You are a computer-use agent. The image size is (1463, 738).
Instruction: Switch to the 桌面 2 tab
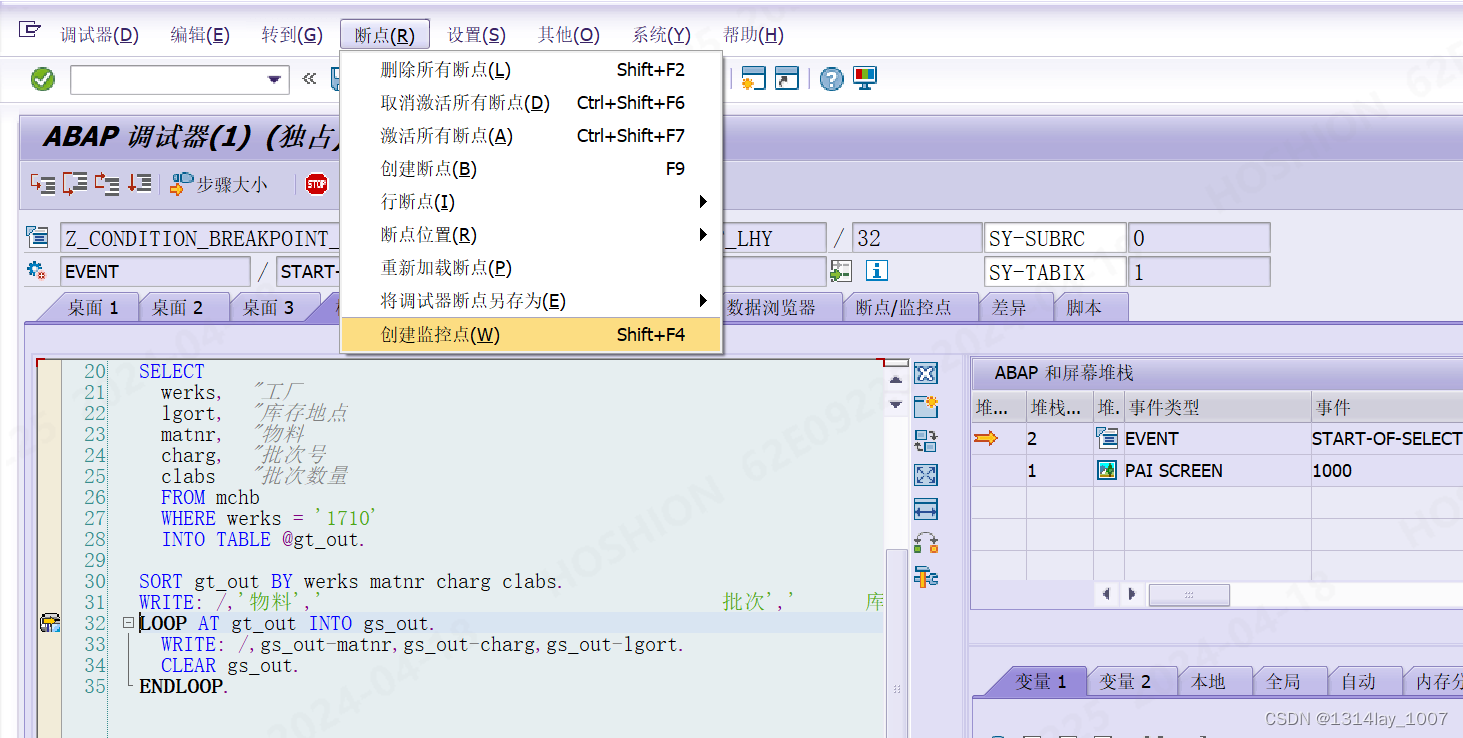click(177, 308)
